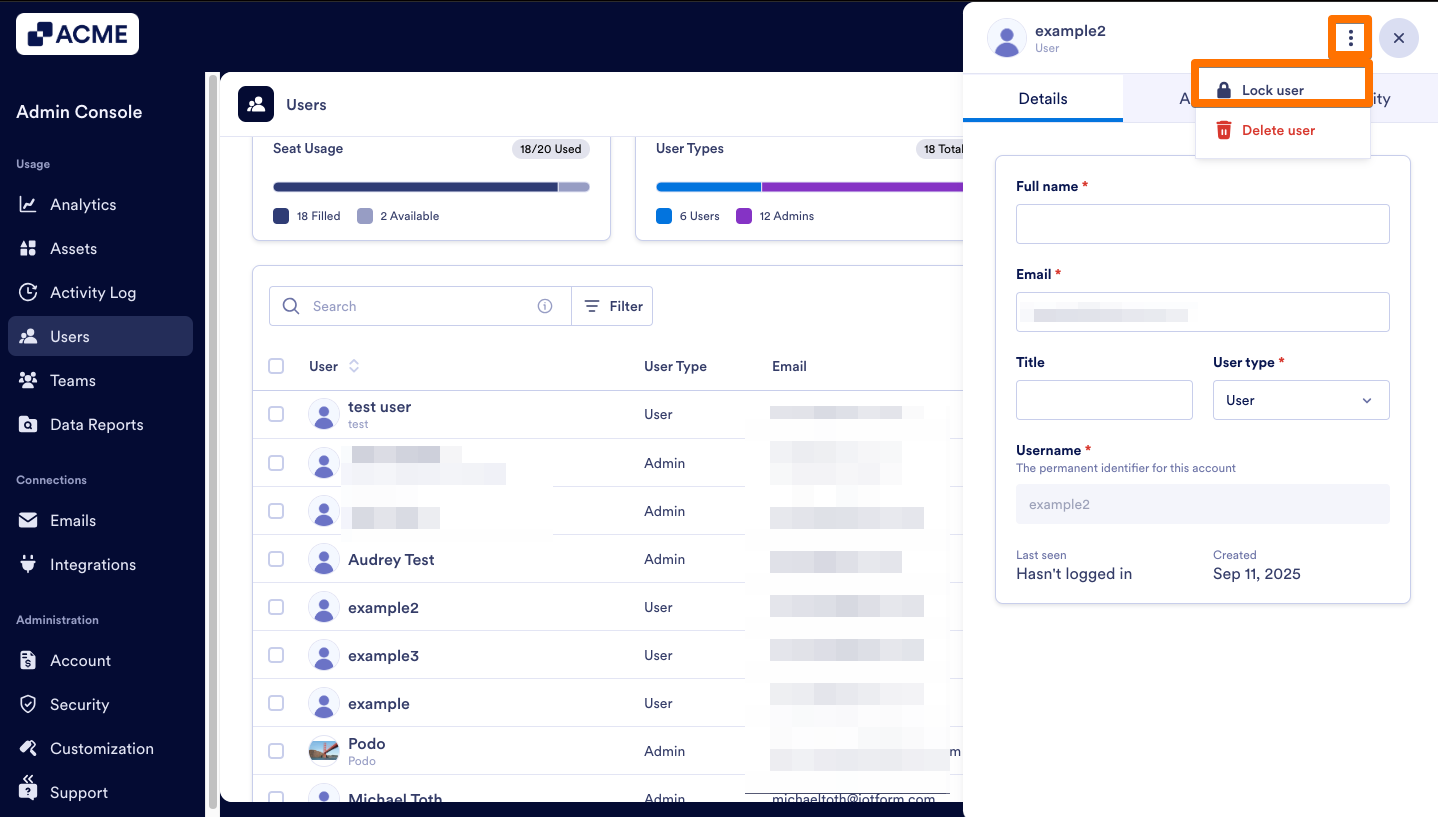Click into the Full name field
The height and width of the screenshot is (817, 1438).
click(x=1202, y=224)
